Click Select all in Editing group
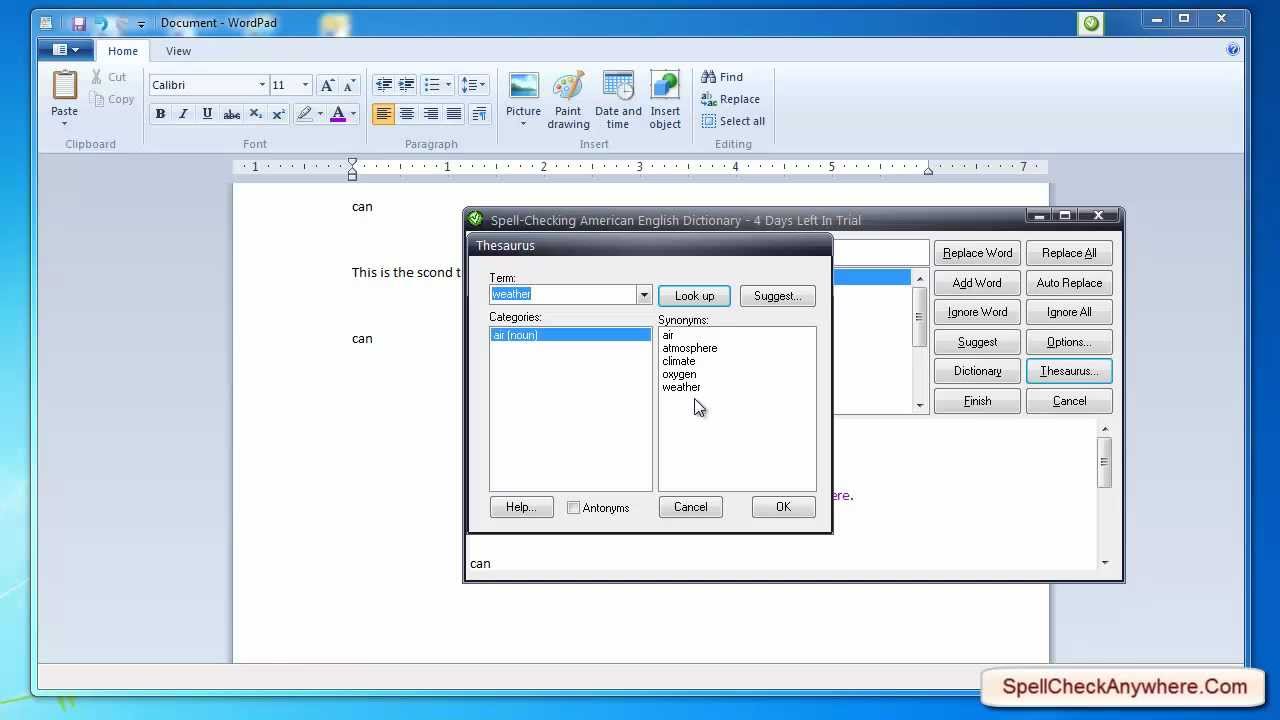This screenshot has height=720, width=1280. (733, 121)
